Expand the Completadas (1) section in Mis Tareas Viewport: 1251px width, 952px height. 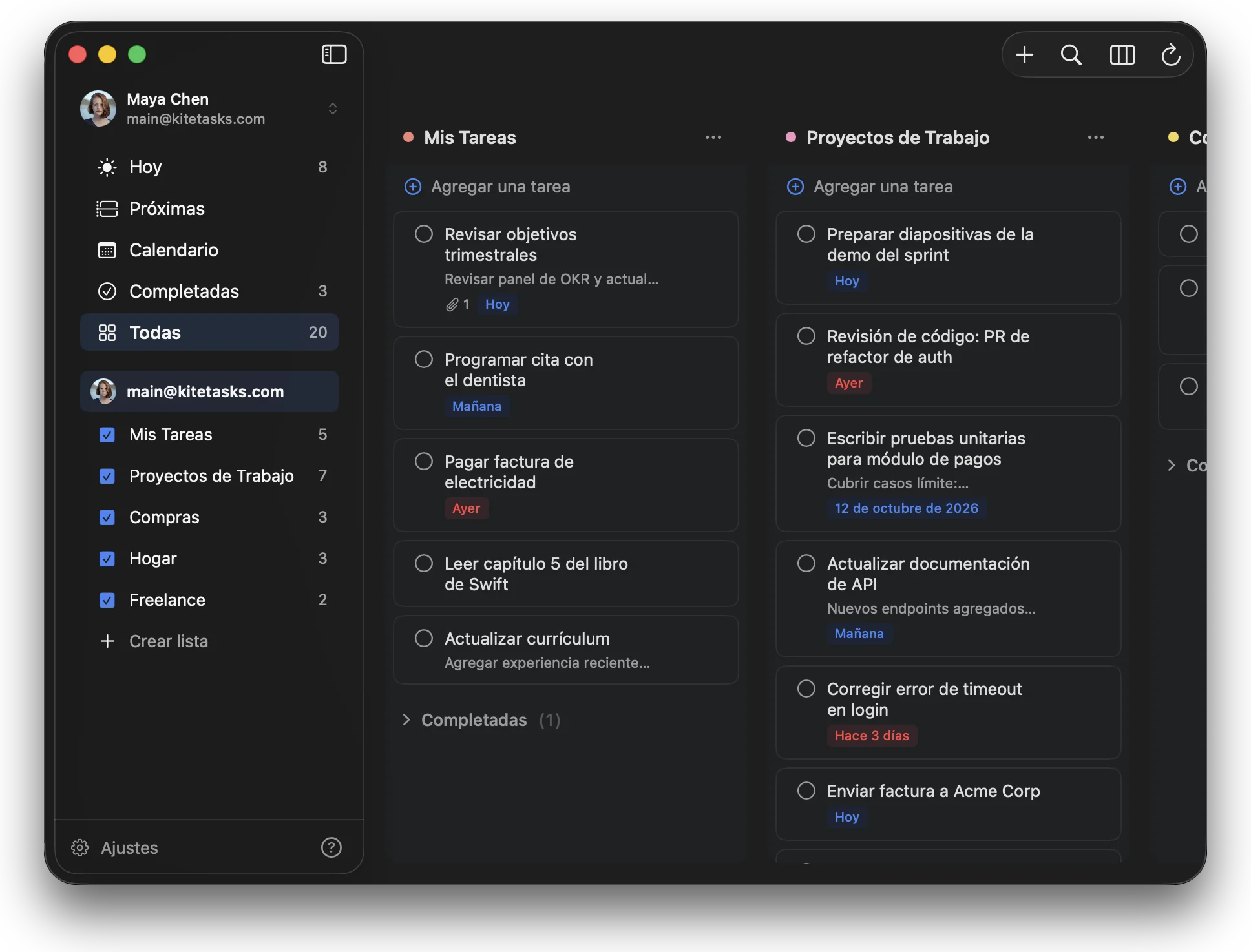[x=481, y=720]
